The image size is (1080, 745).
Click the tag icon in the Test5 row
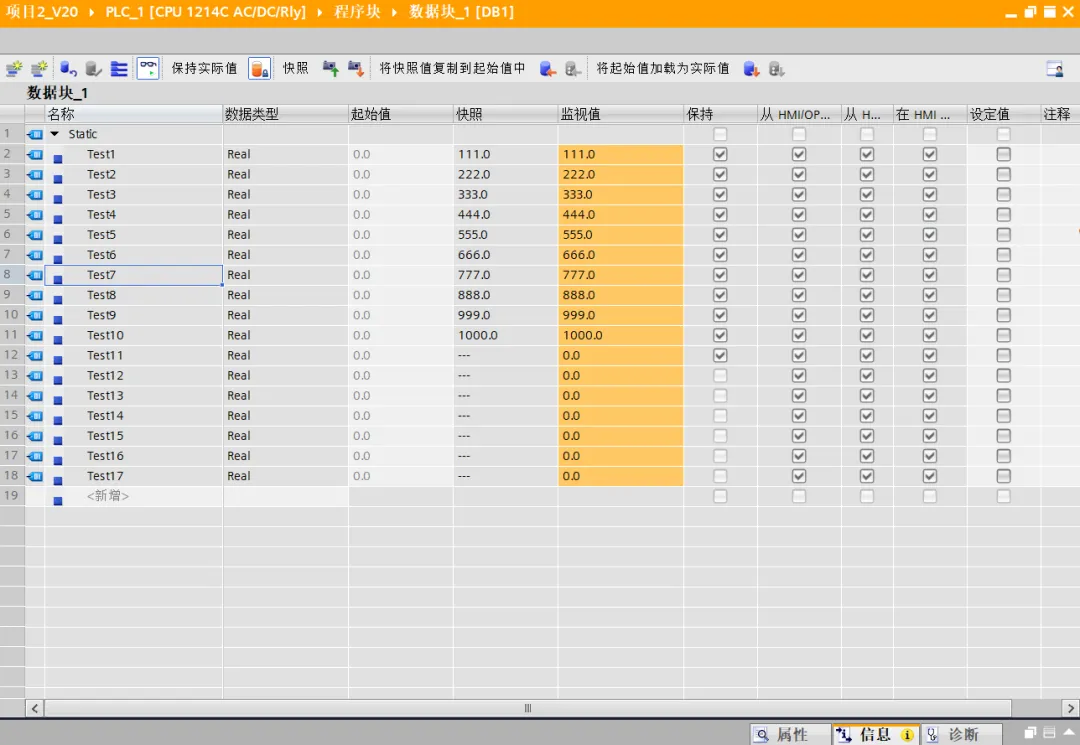tap(35, 235)
